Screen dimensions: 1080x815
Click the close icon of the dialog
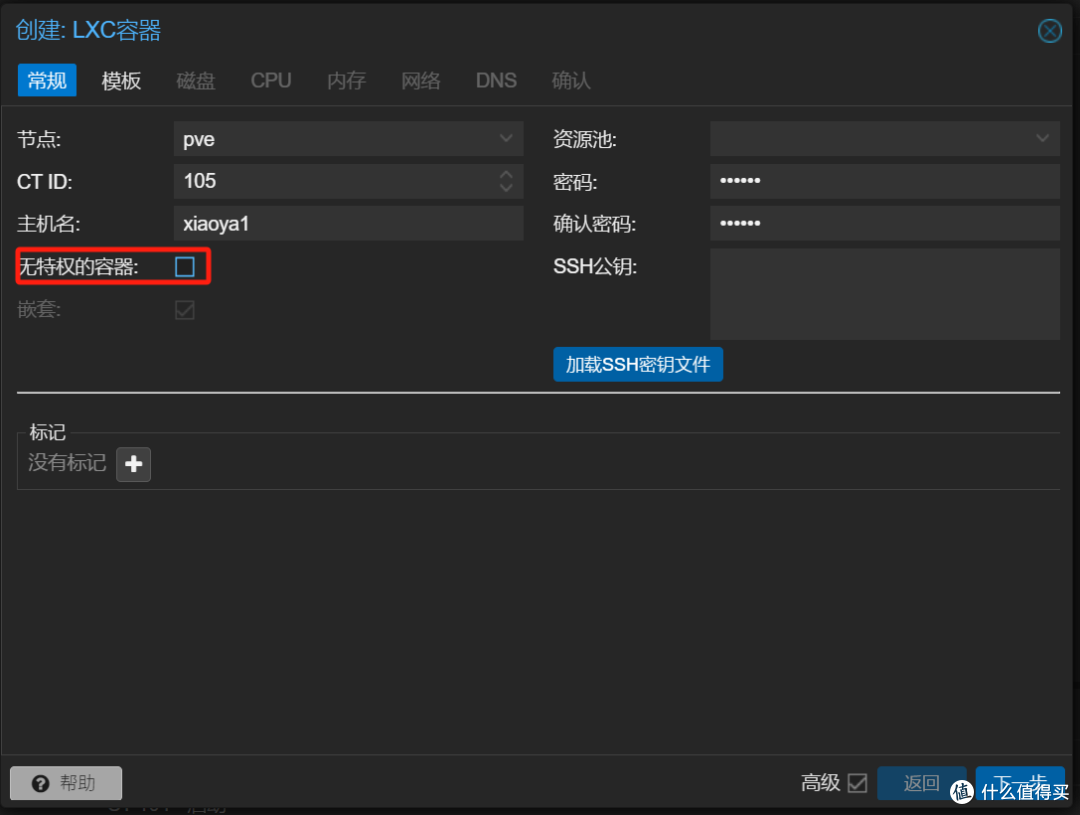[x=1049, y=30]
